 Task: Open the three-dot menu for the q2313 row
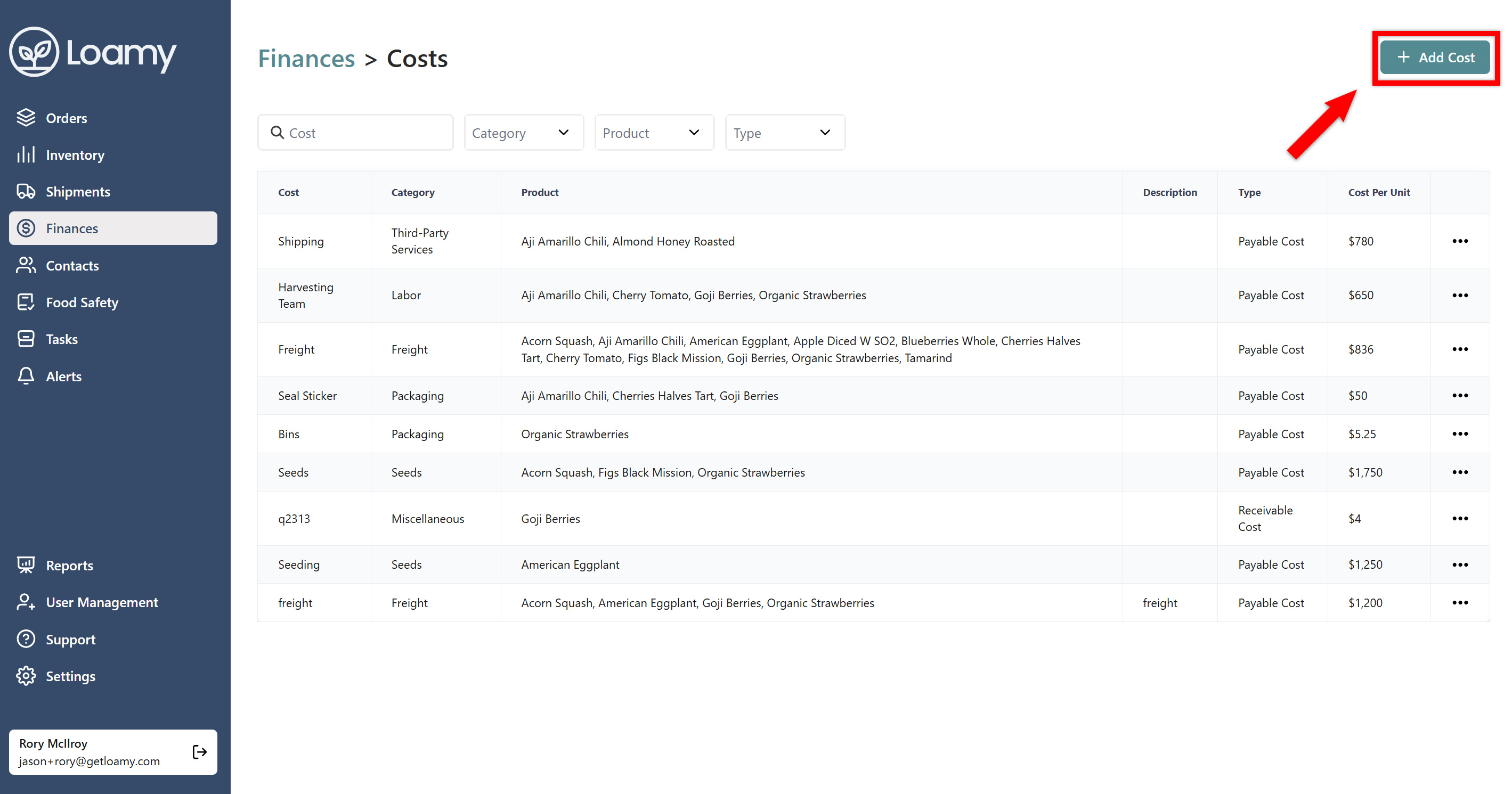pyautogui.click(x=1460, y=519)
